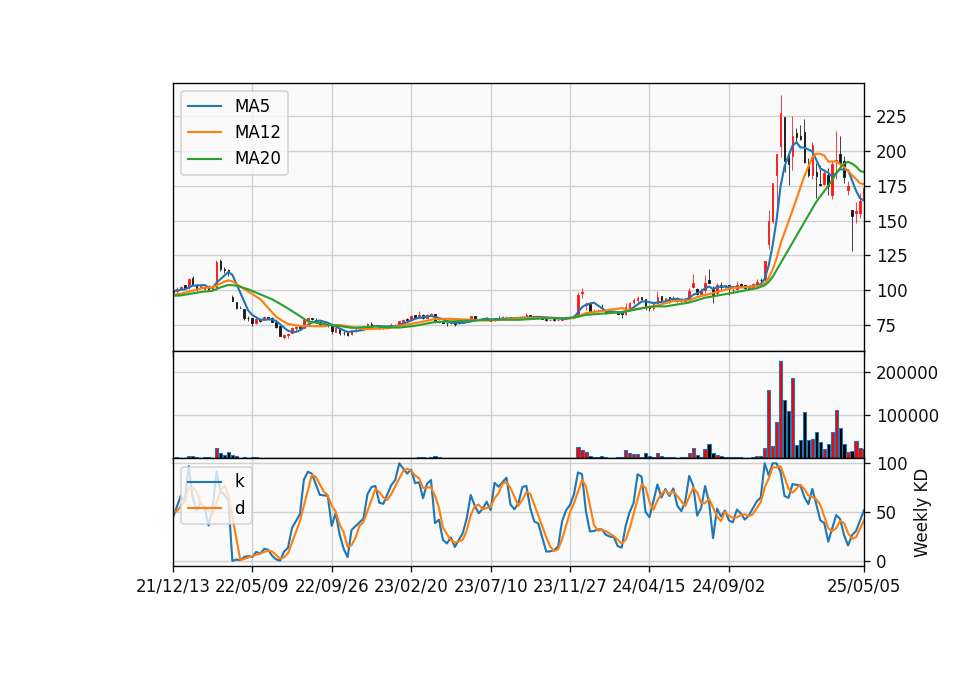960x690 pixels.
Task: Click the 22/05/09 date label
Action: (x=252, y=587)
